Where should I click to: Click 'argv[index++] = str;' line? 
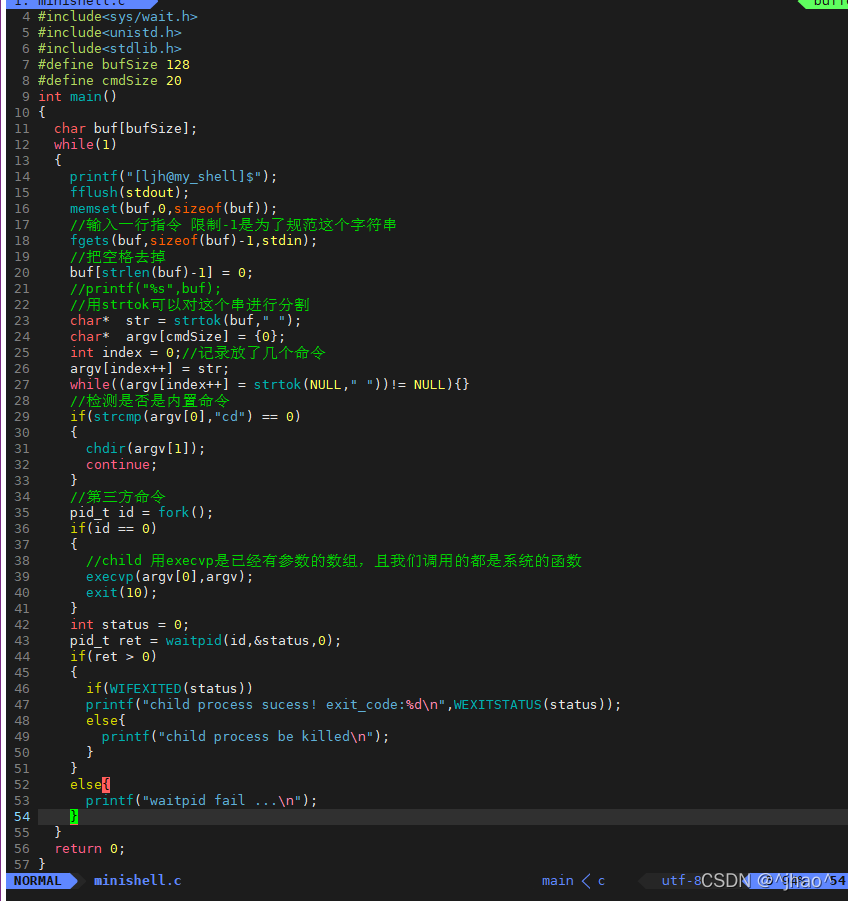coord(149,368)
